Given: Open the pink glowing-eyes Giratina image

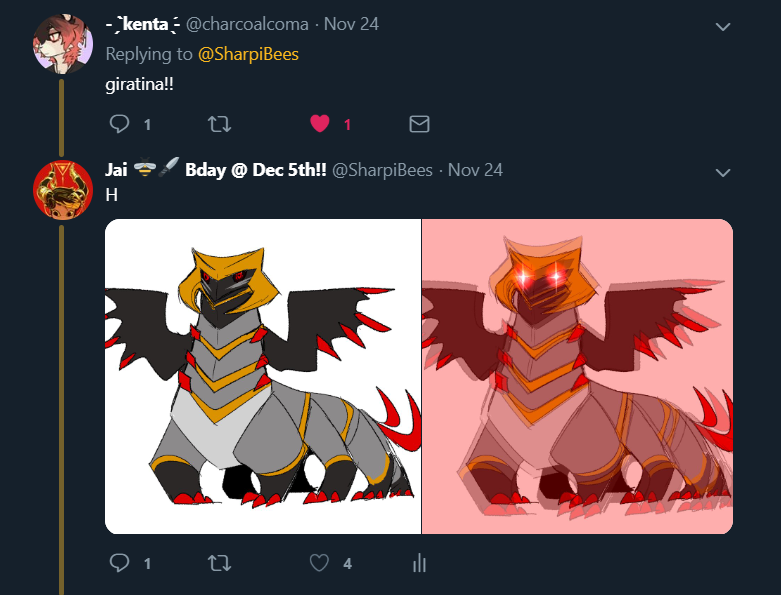Looking at the screenshot, I should point(577,376).
